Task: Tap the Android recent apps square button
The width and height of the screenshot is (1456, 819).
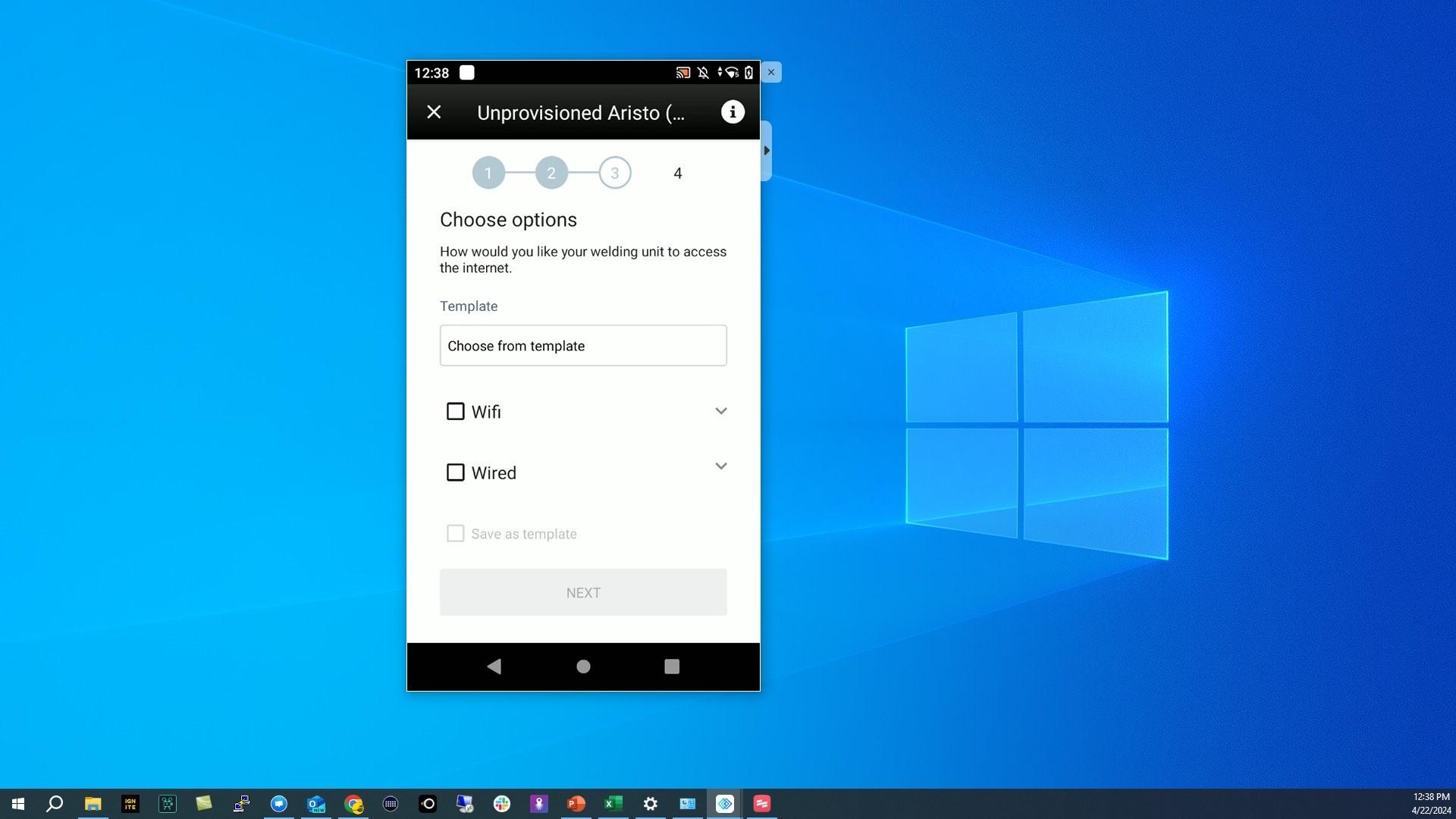Action: tap(672, 667)
